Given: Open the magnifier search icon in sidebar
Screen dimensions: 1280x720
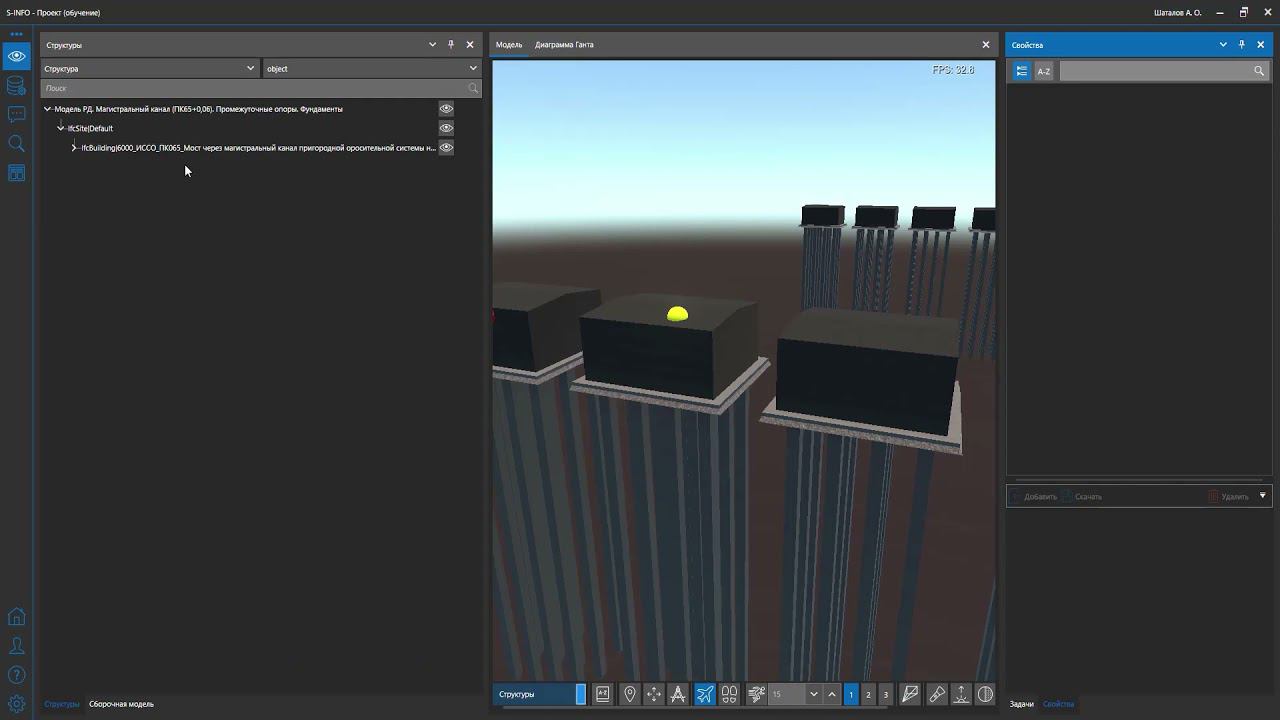Looking at the screenshot, I should coord(16,144).
